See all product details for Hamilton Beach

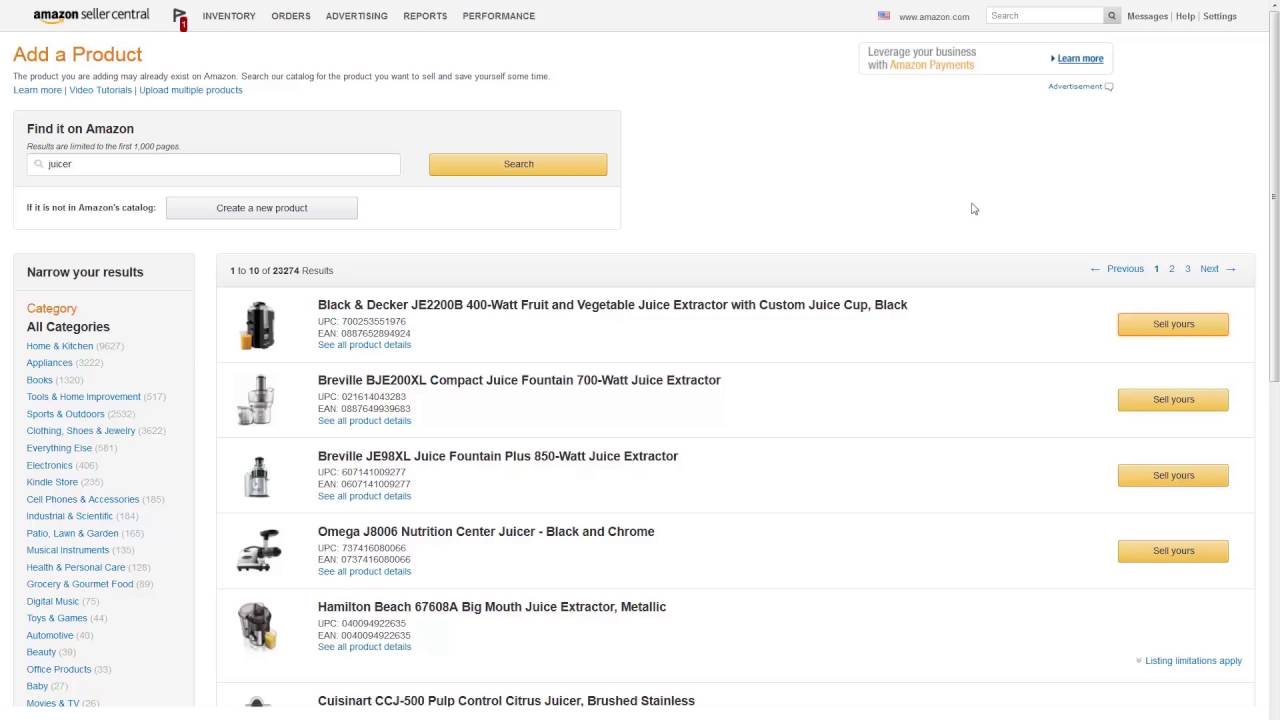(x=364, y=647)
